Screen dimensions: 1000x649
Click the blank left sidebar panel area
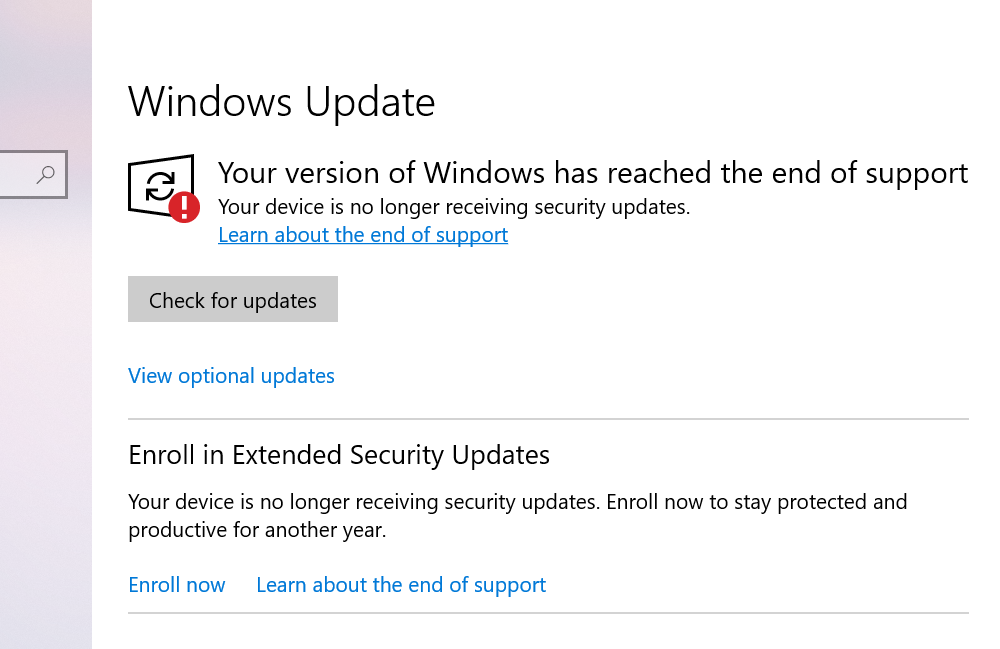(x=45, y=400)
